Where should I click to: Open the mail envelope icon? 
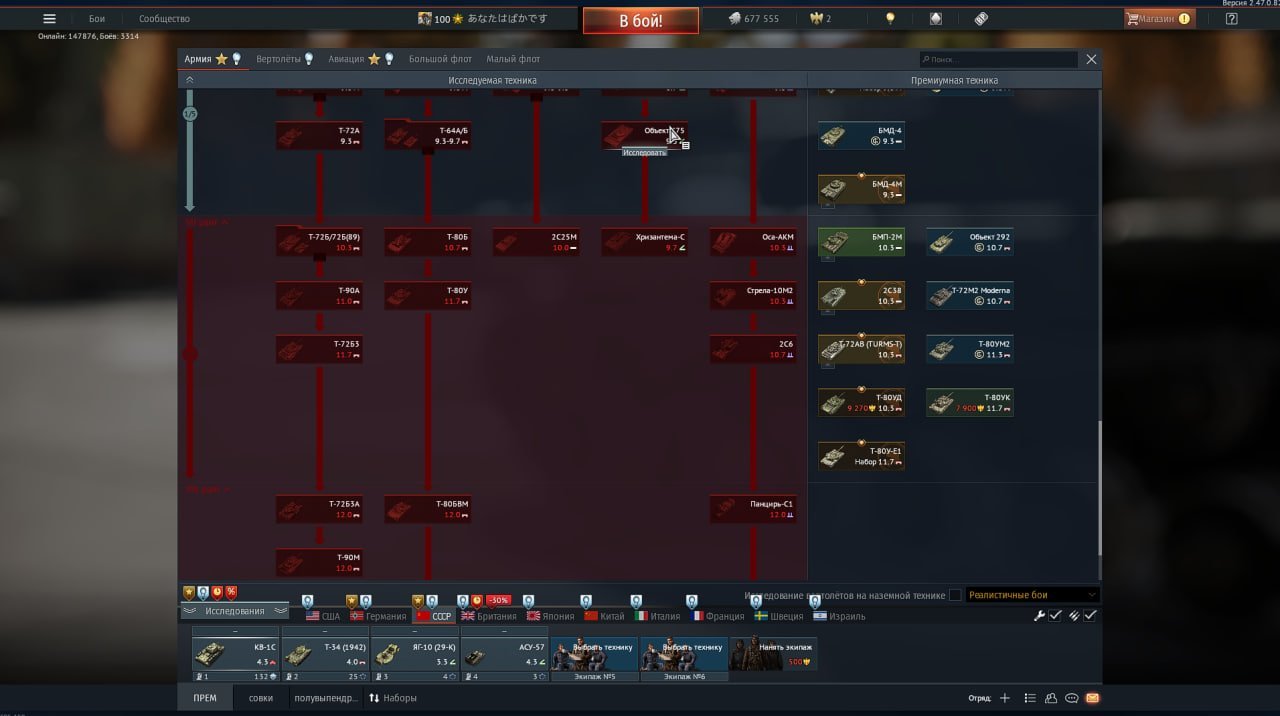pos(1092,698)
